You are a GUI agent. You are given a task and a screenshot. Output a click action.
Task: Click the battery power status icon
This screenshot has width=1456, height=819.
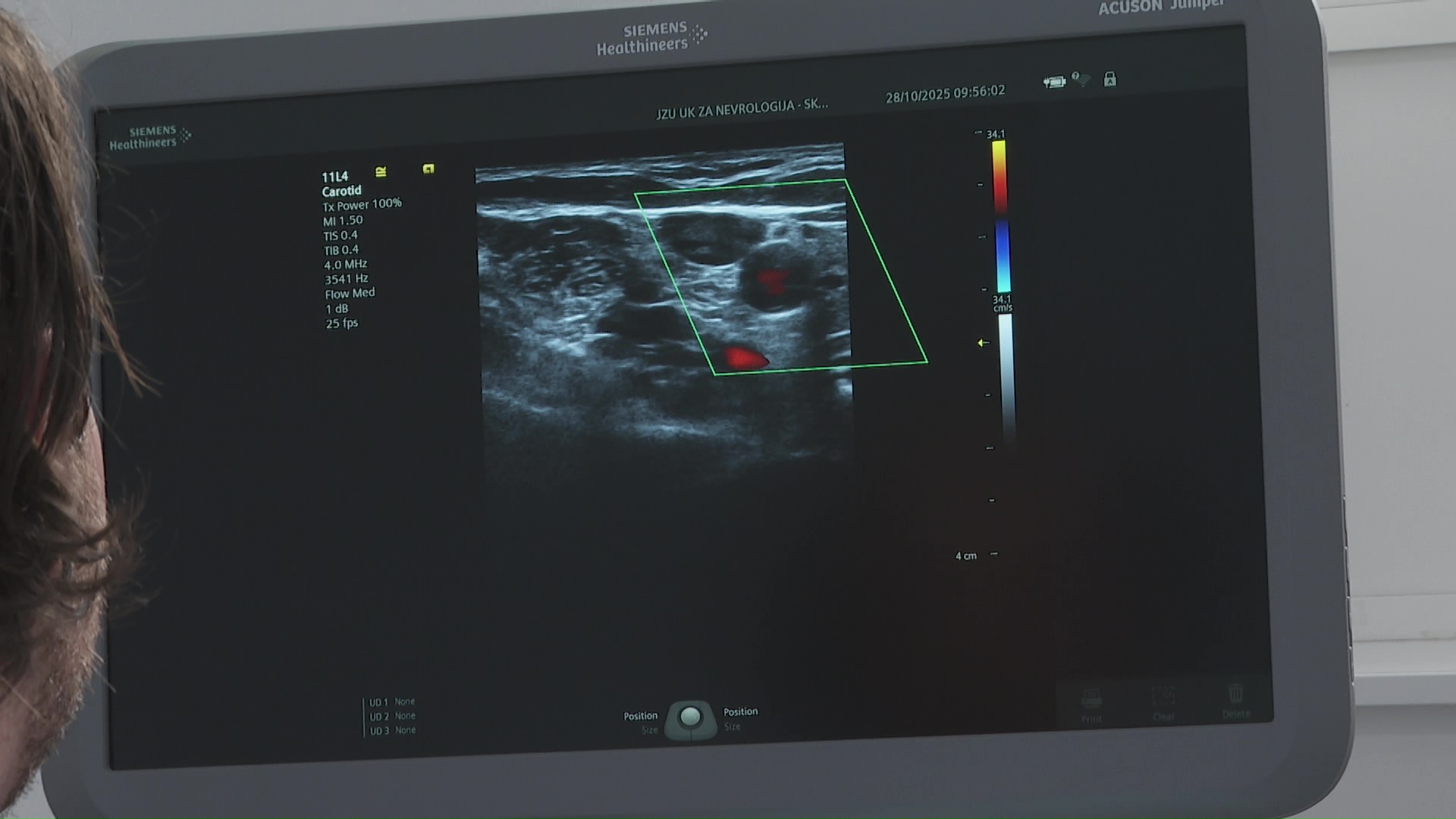(1054, 82)
